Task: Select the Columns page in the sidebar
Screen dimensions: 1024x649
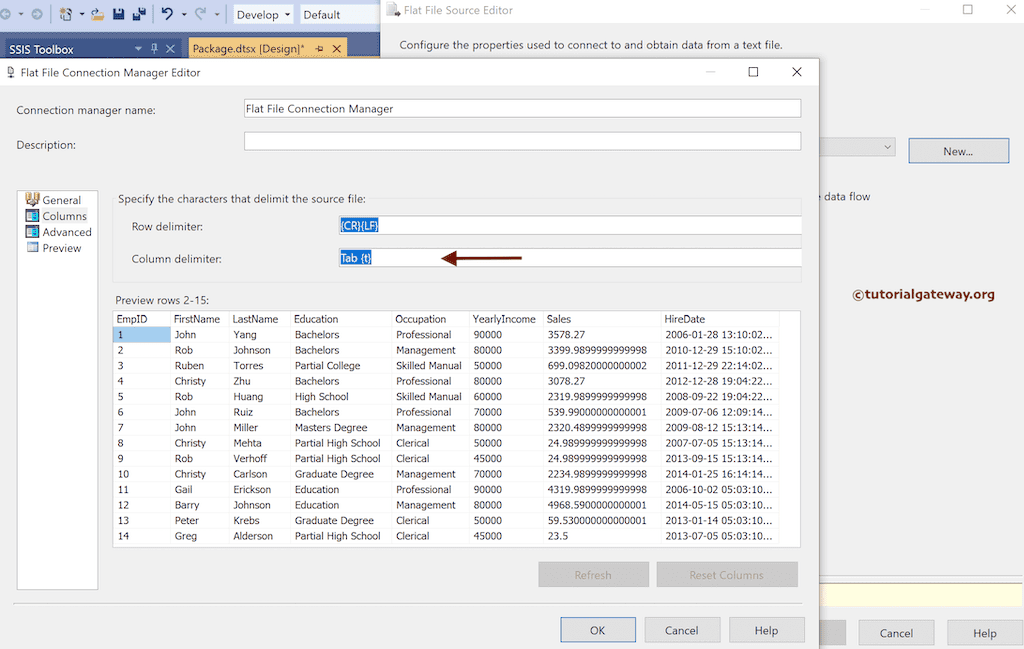Action: coord(62,215)
